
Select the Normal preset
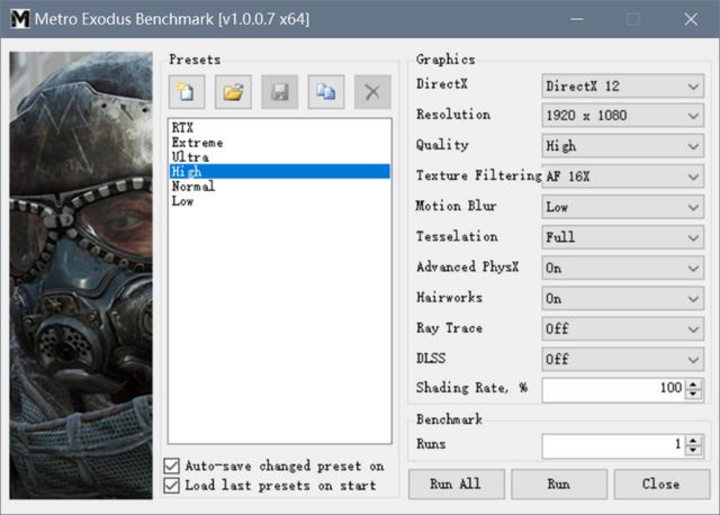[280, 186]
